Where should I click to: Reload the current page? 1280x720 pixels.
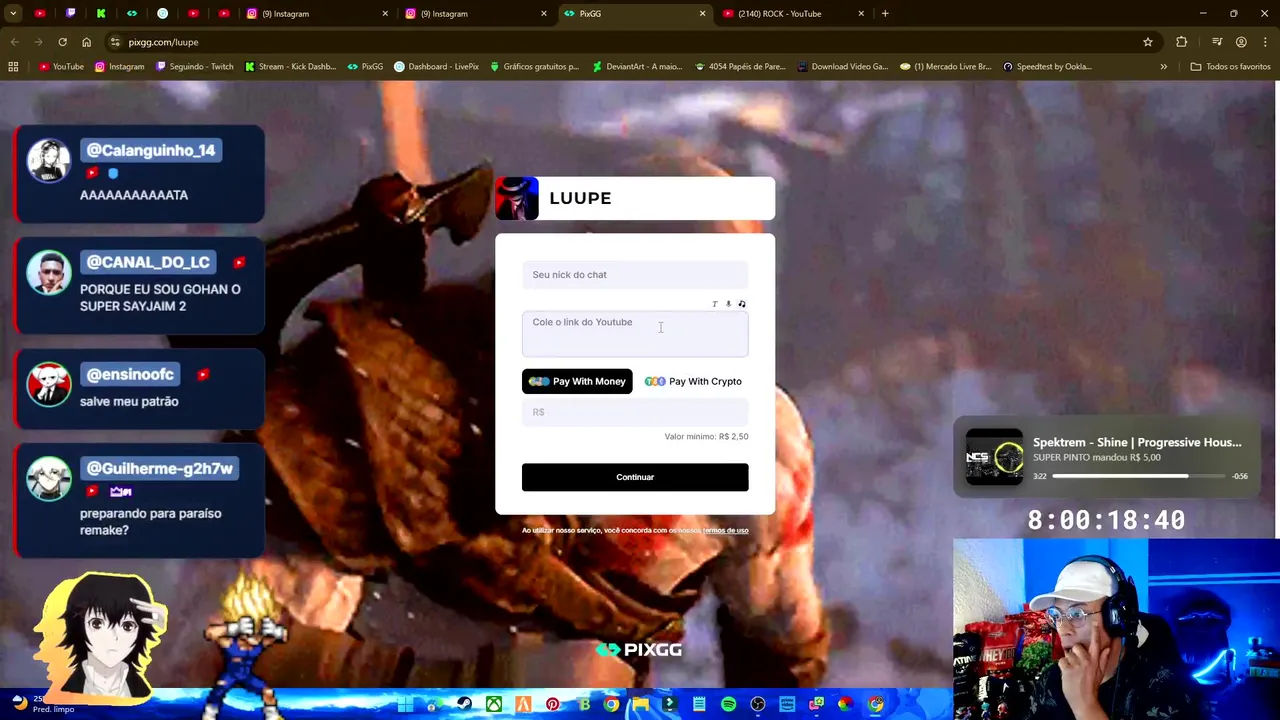62,42
